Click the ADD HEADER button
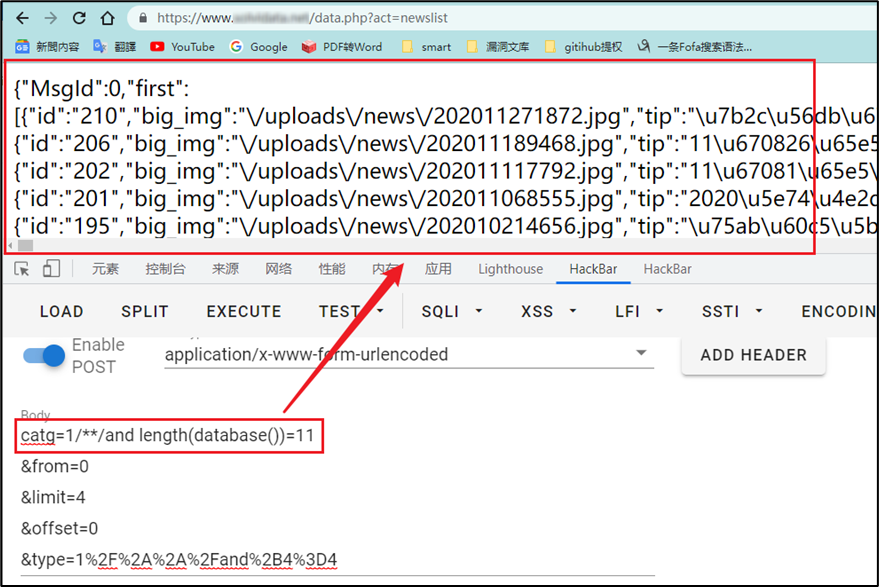Screen dimensions: 879x587 tap(753, 355)
